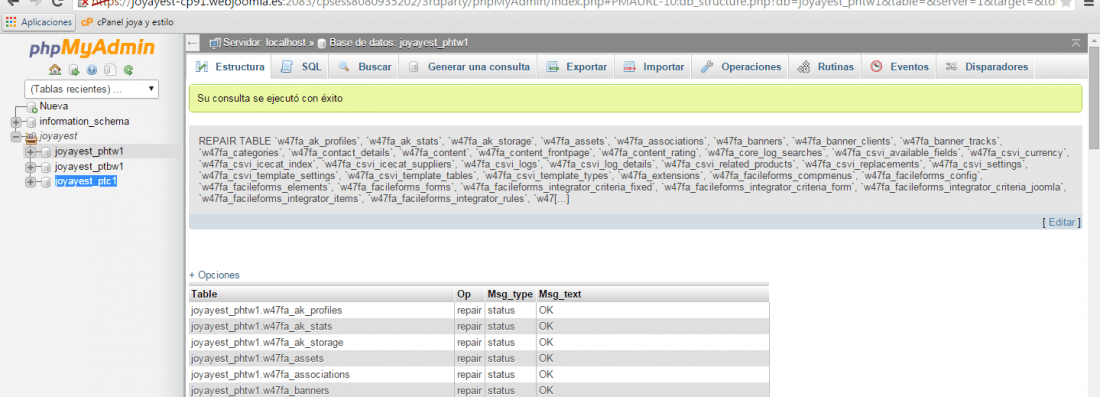
Task: Click the Generar una consulta icon
Action: pos(414,67)
